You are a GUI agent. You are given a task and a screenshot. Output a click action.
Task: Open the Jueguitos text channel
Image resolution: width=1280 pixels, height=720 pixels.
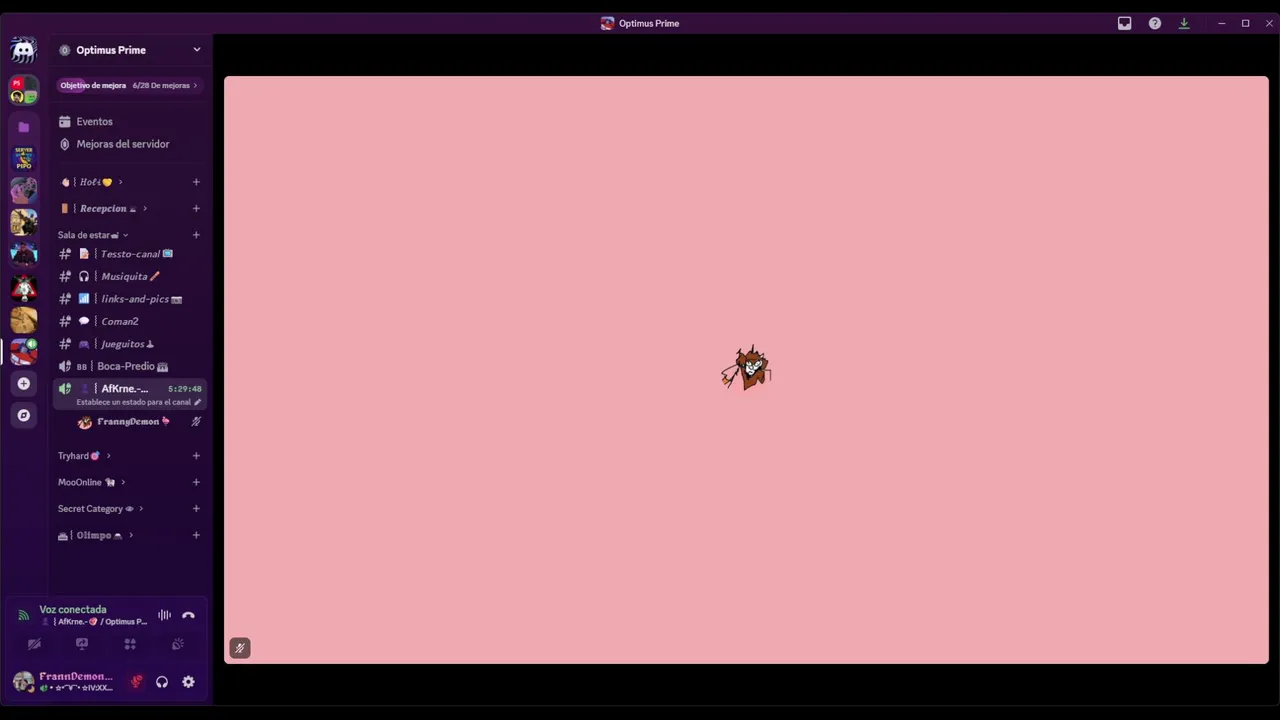129,344
